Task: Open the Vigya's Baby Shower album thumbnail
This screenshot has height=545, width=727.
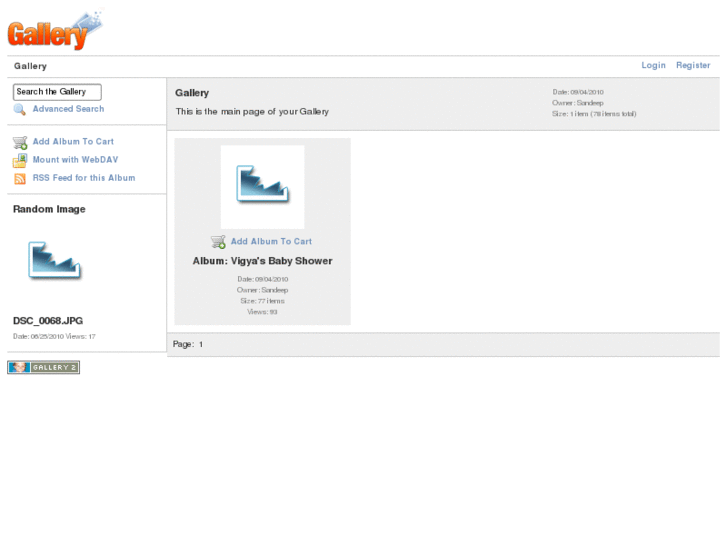Action: 262,187
